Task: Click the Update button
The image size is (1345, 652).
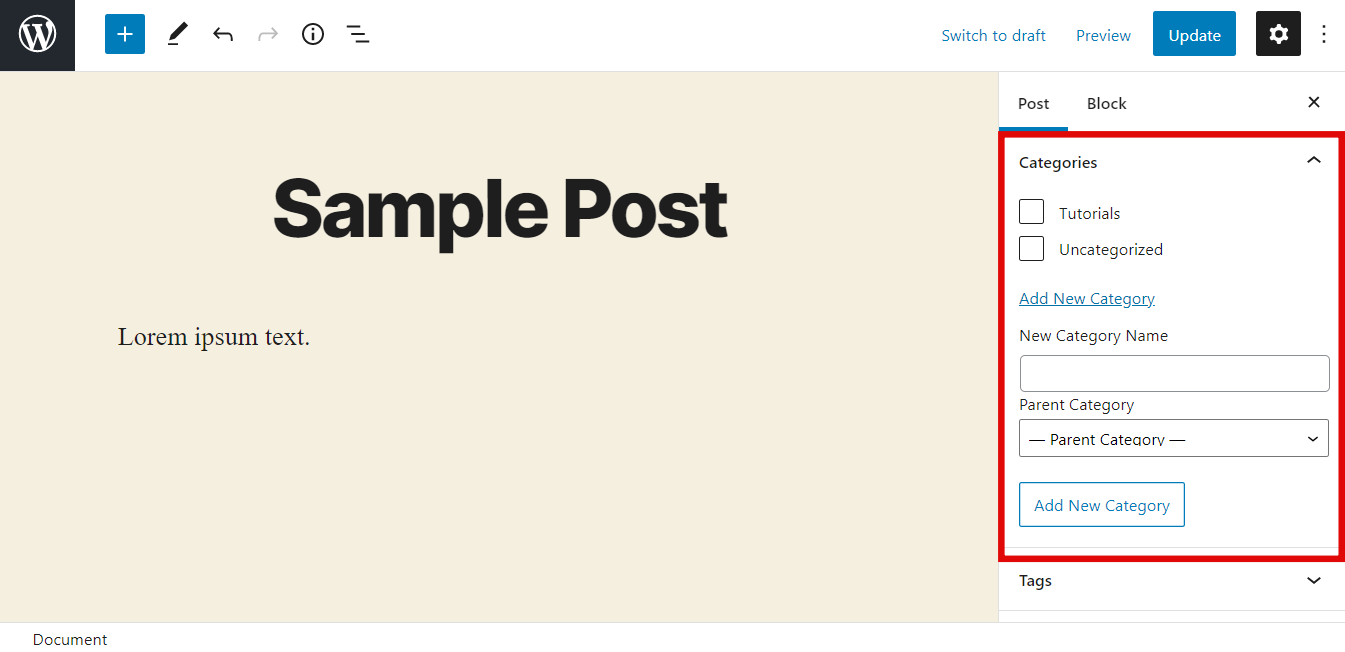Action: [1194, 33]
